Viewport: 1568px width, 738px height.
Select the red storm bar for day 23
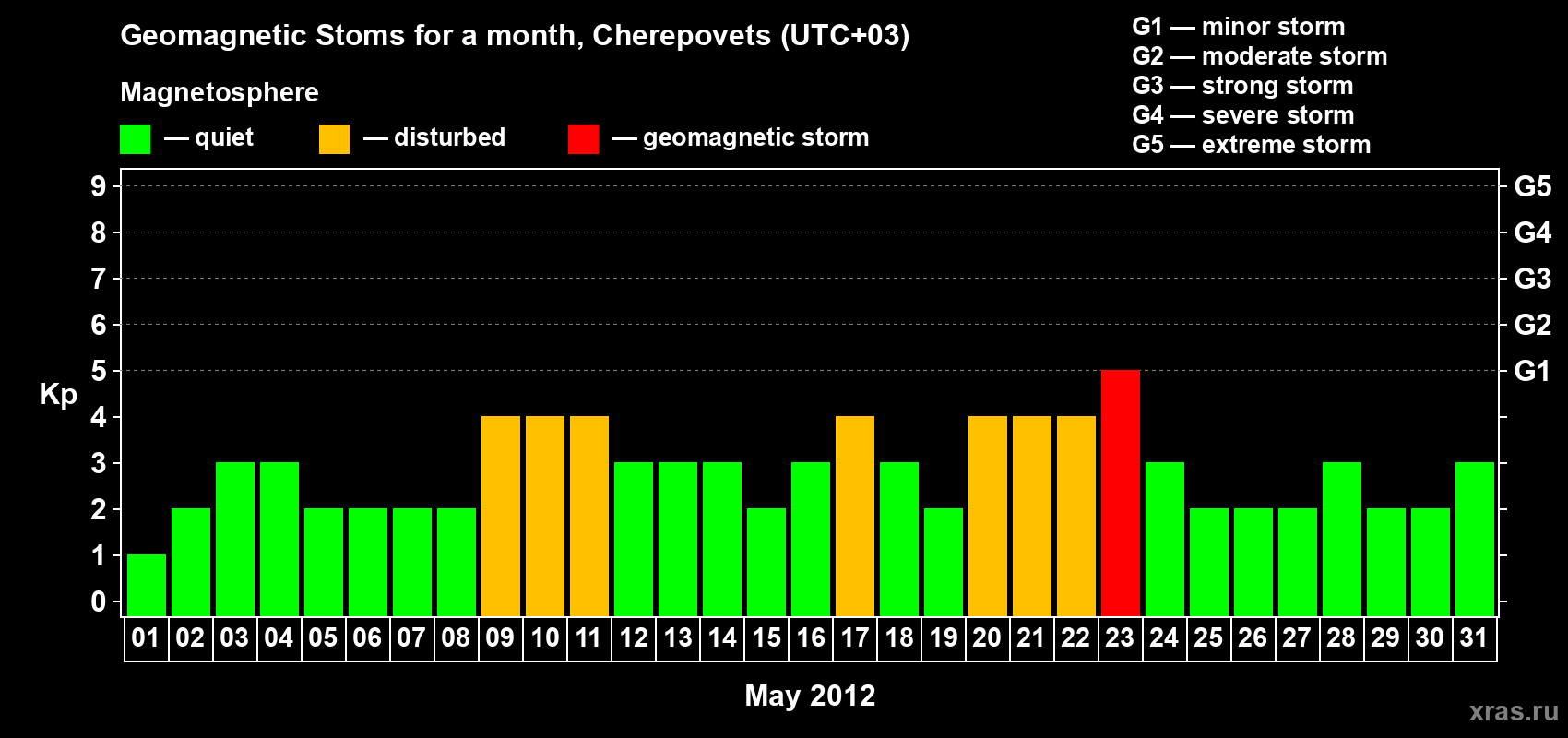click(x=1121, y=493)
